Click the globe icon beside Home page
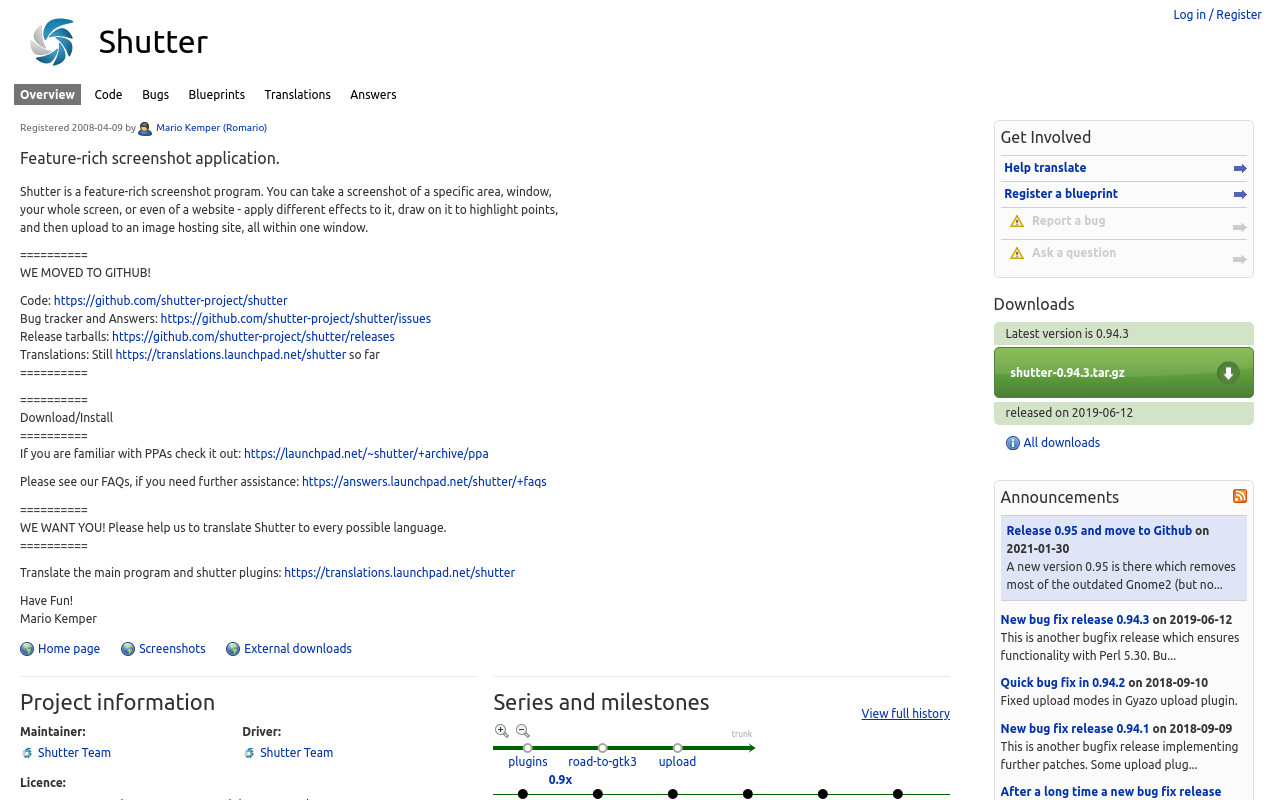Screen dimensions: 1280x800 (x=27, y=649)
